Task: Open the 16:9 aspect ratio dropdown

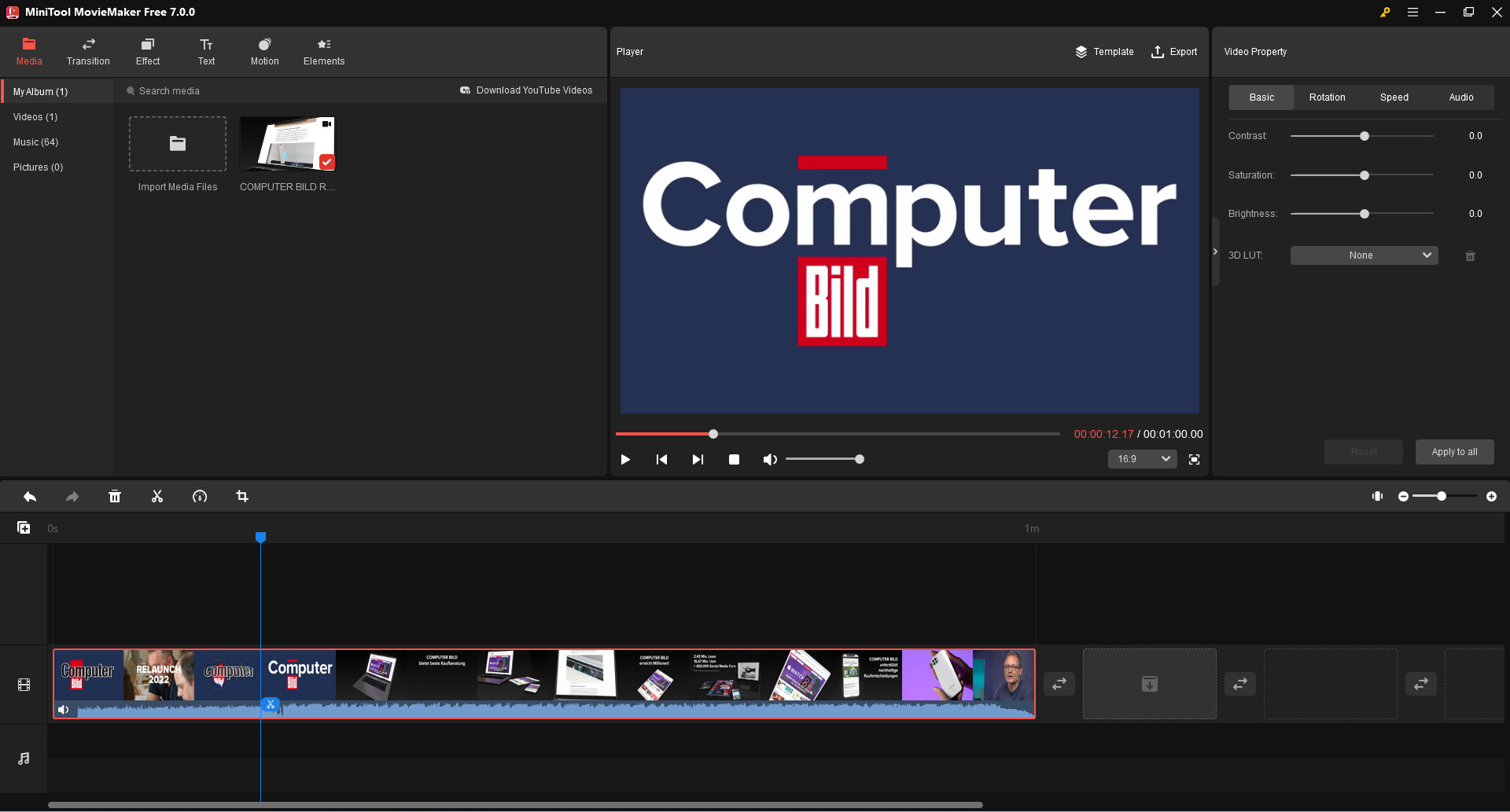Action: (1142, 459)
